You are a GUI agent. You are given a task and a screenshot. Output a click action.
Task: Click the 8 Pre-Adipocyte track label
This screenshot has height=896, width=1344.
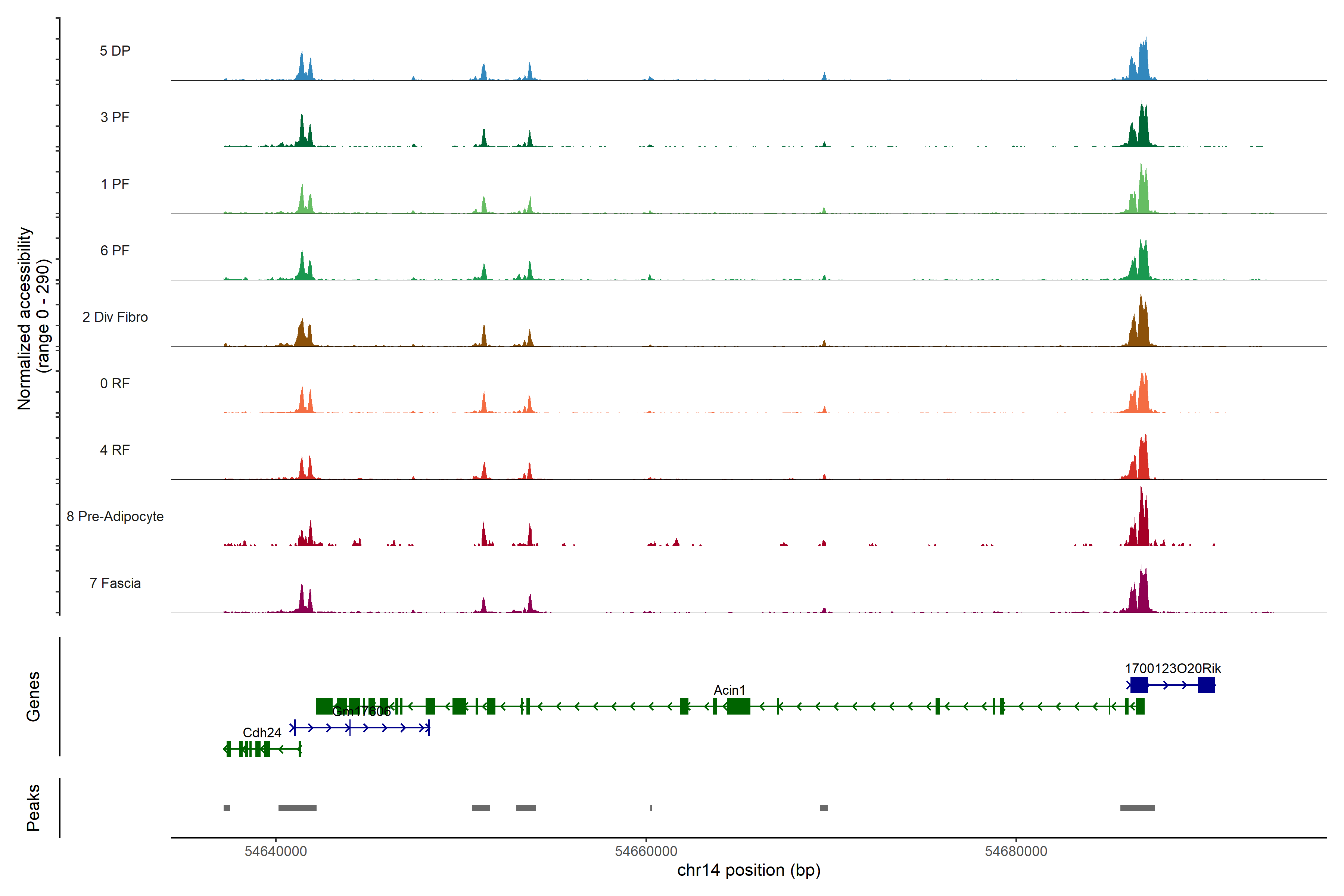pos(115,516)
